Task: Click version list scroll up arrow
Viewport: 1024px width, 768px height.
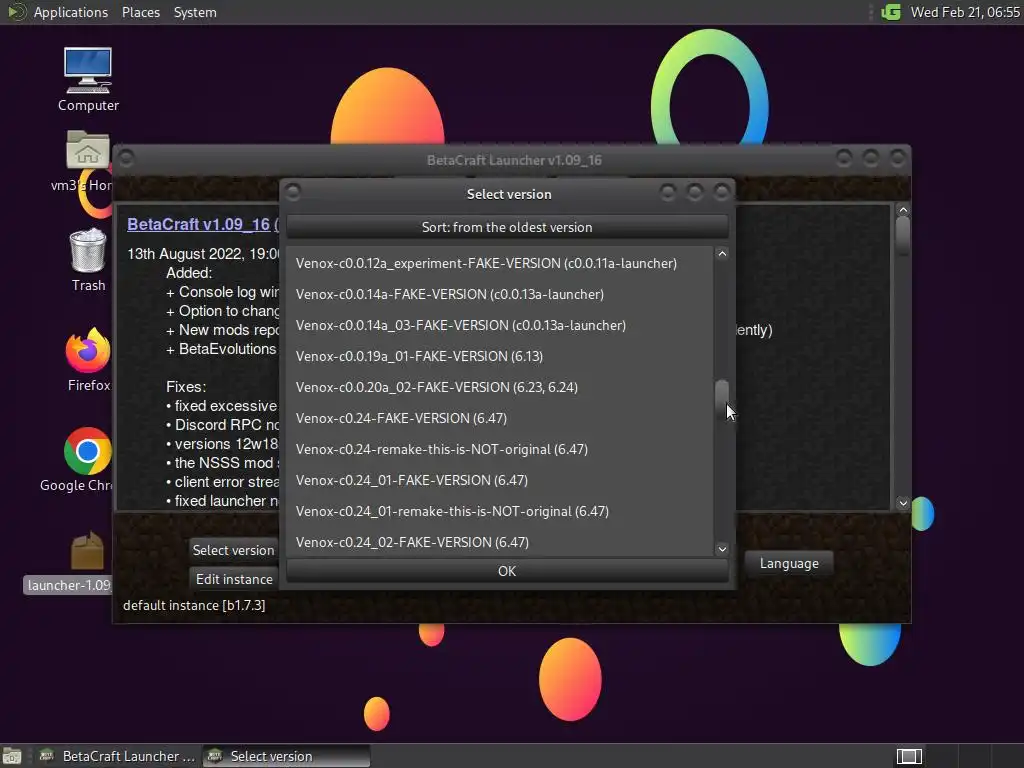Action: coord(722,254)
